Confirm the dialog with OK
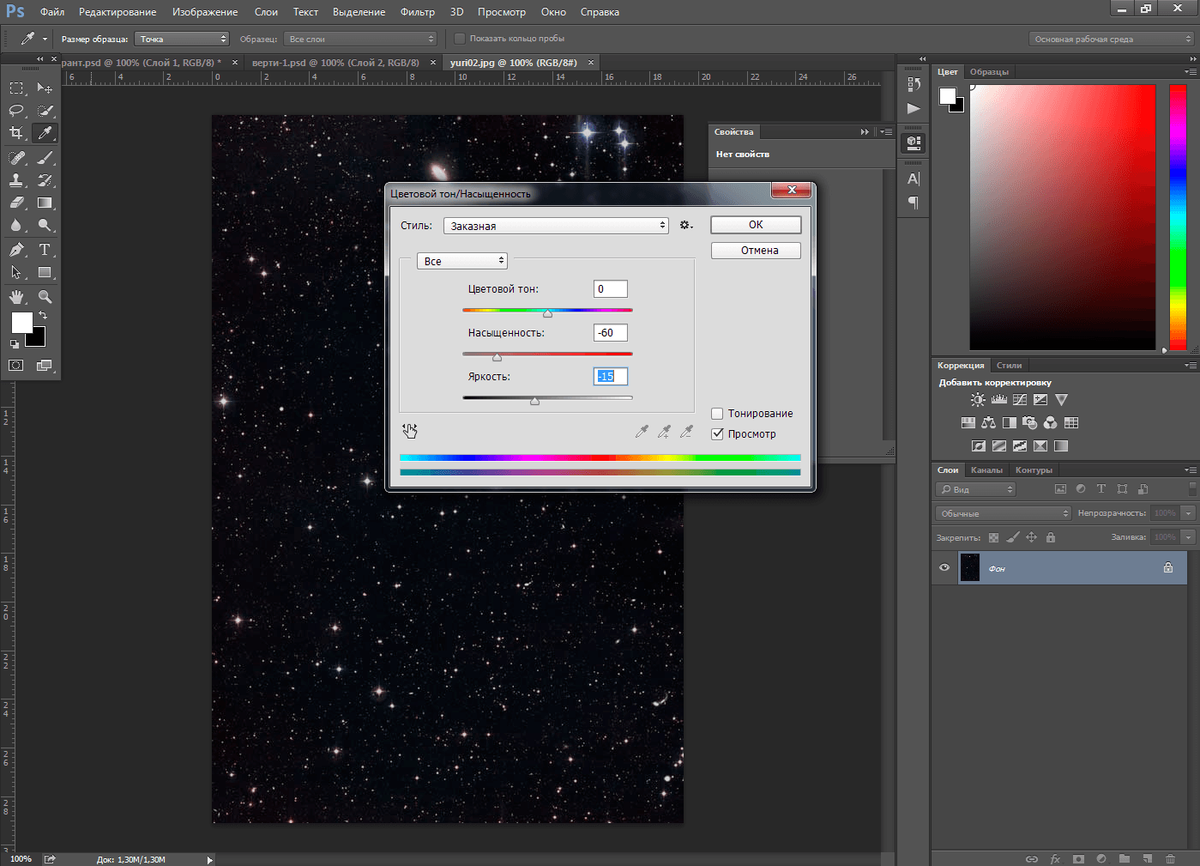 point(755,225)
